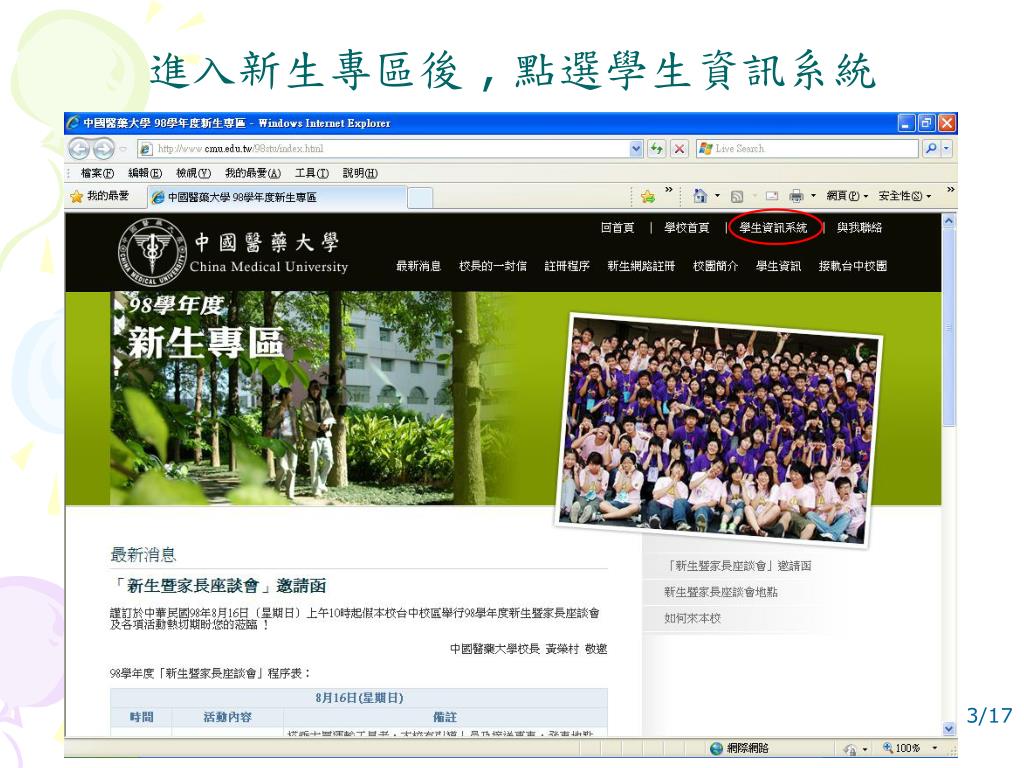The height and width of the screenshot is (768, 1024).
Task: Open the 檔案(F) File menu
Action: coord(97,173)
